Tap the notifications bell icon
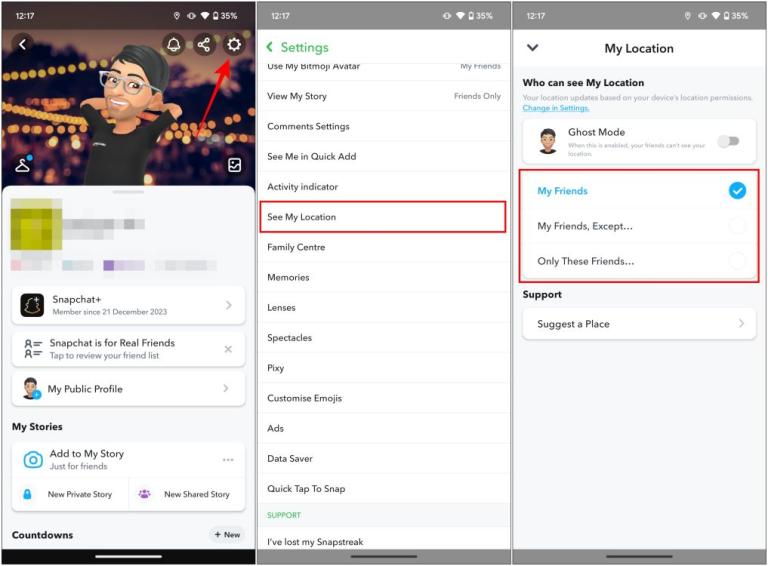This screenshot has width=768, height=566. (x=174, y=45)
